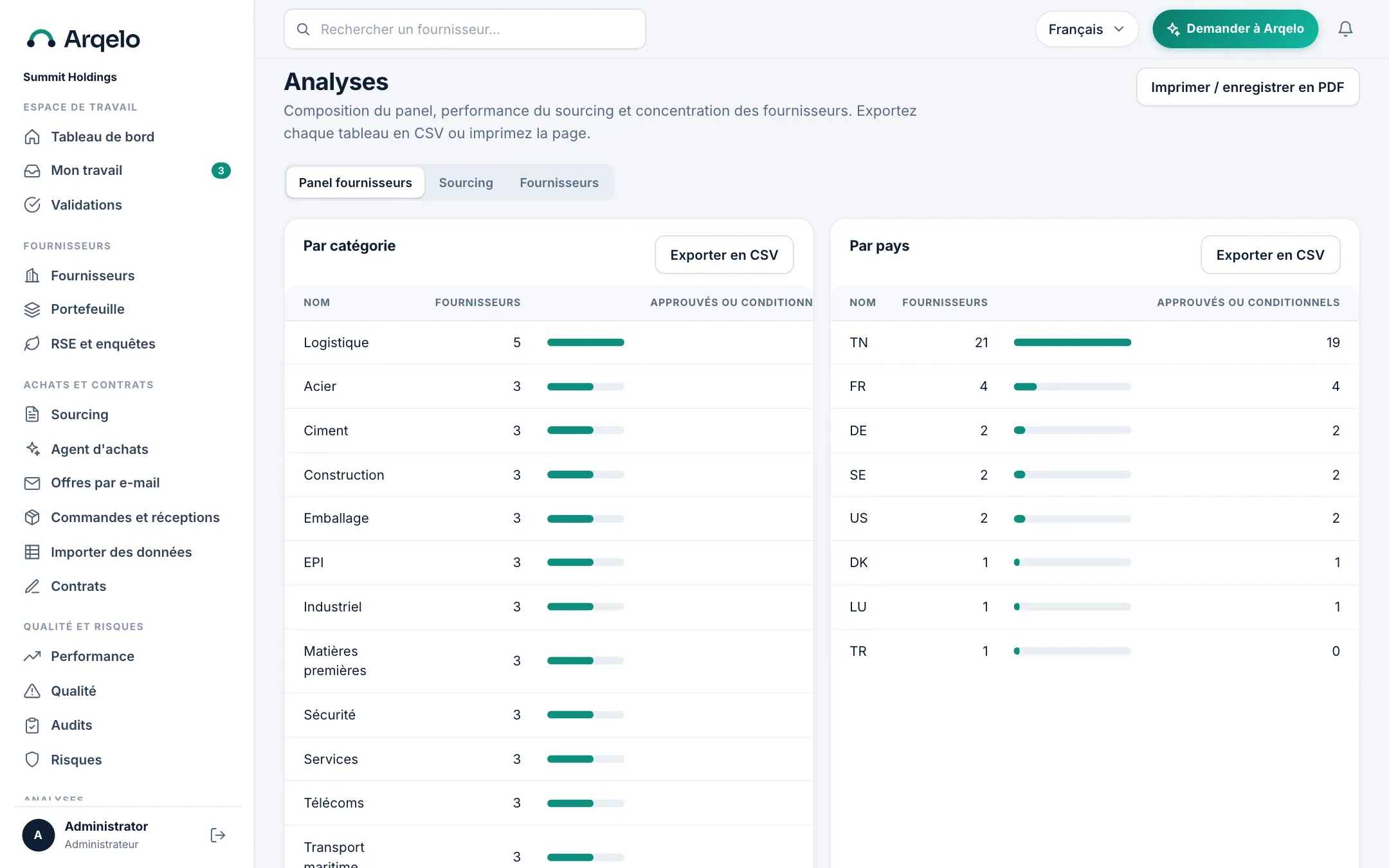
Task: Click Offres par e-mail envelope icon
Action: click(32, 483)
